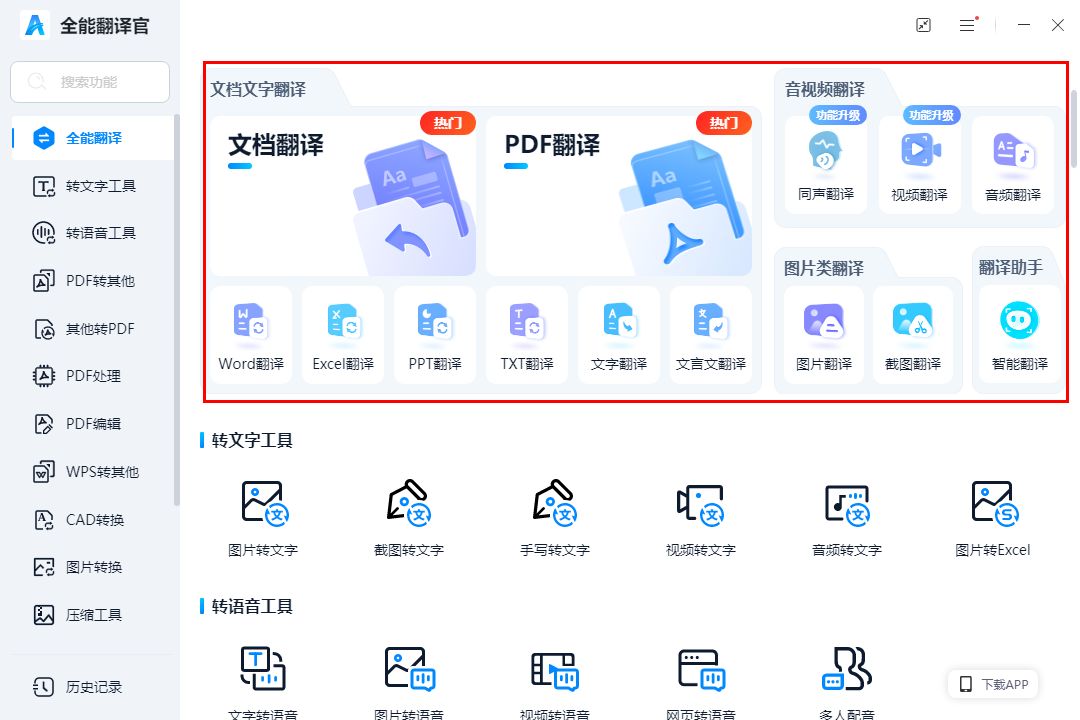
Task: Close the application window
Action: coord(1058,25)
